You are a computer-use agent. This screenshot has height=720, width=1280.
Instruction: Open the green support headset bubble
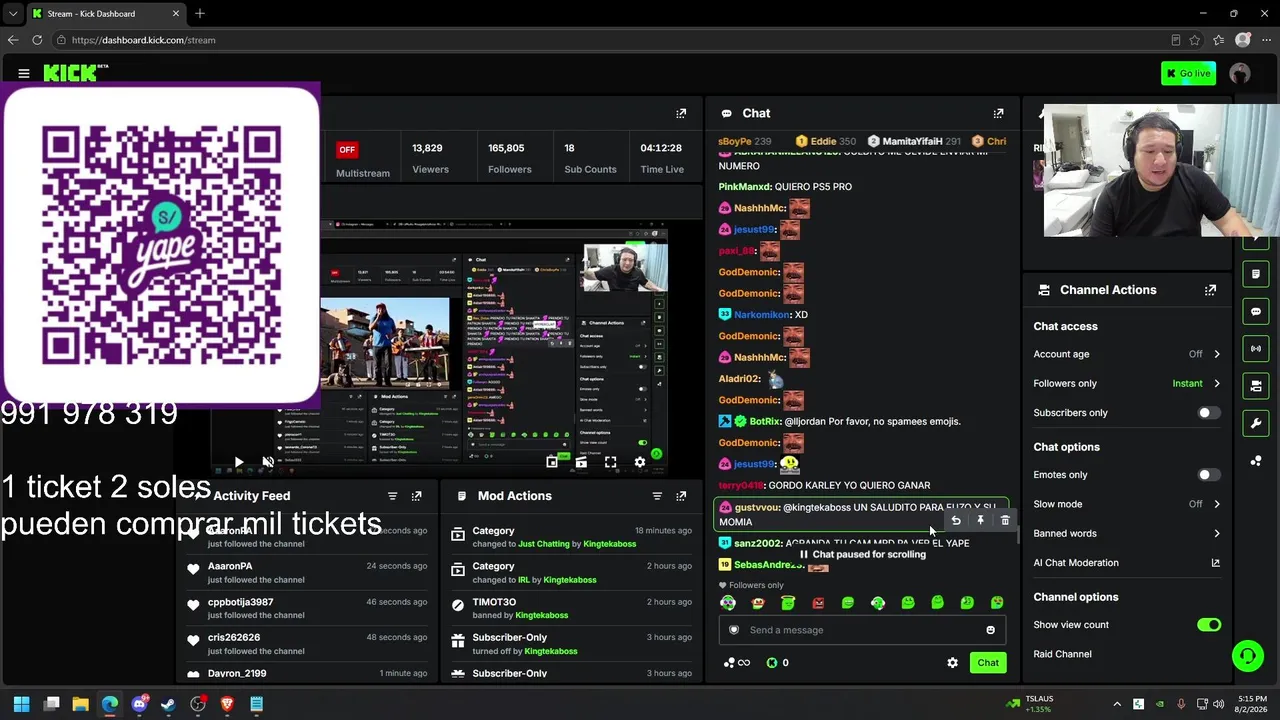pos(1247,656)
